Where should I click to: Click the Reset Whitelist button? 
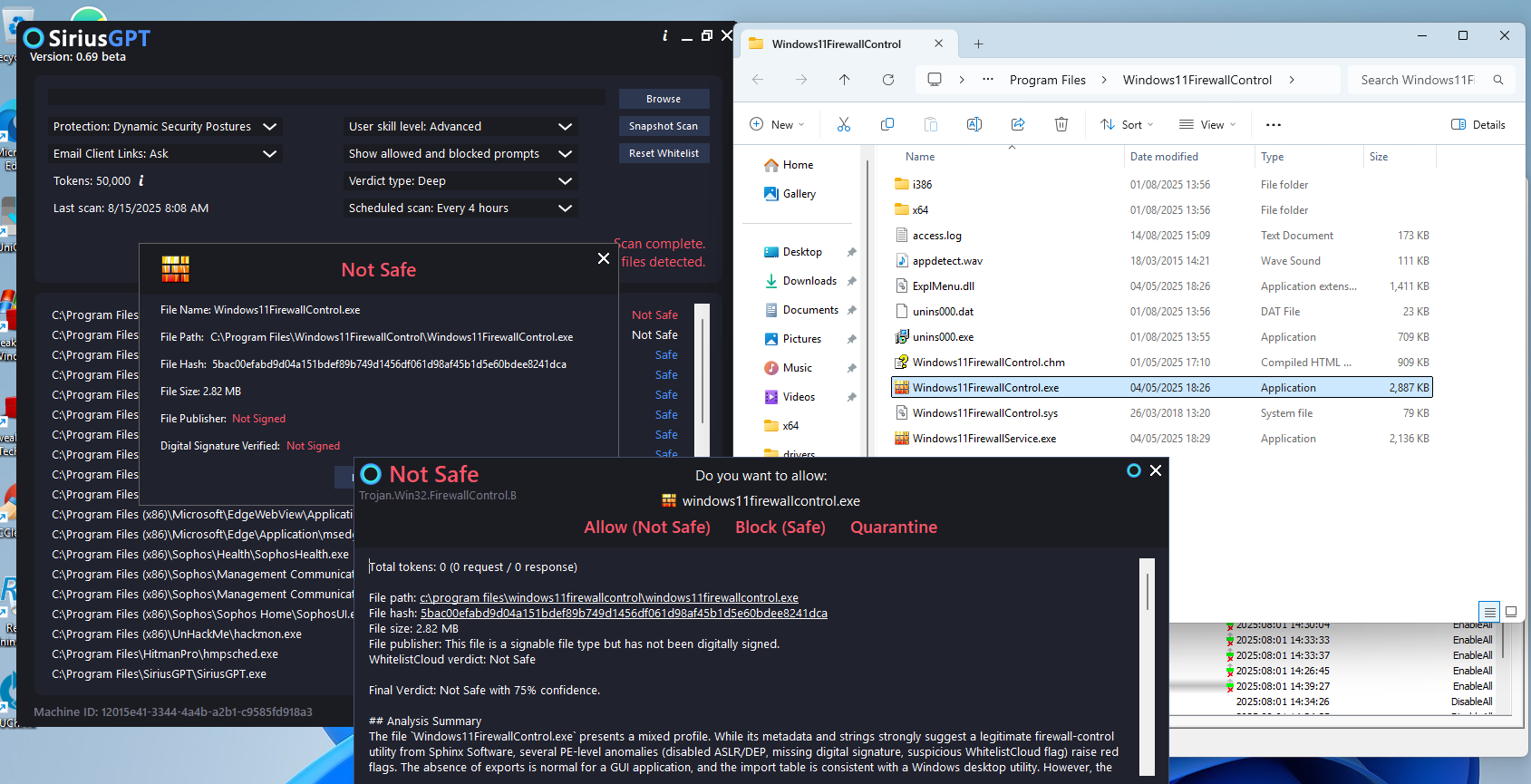664,153
